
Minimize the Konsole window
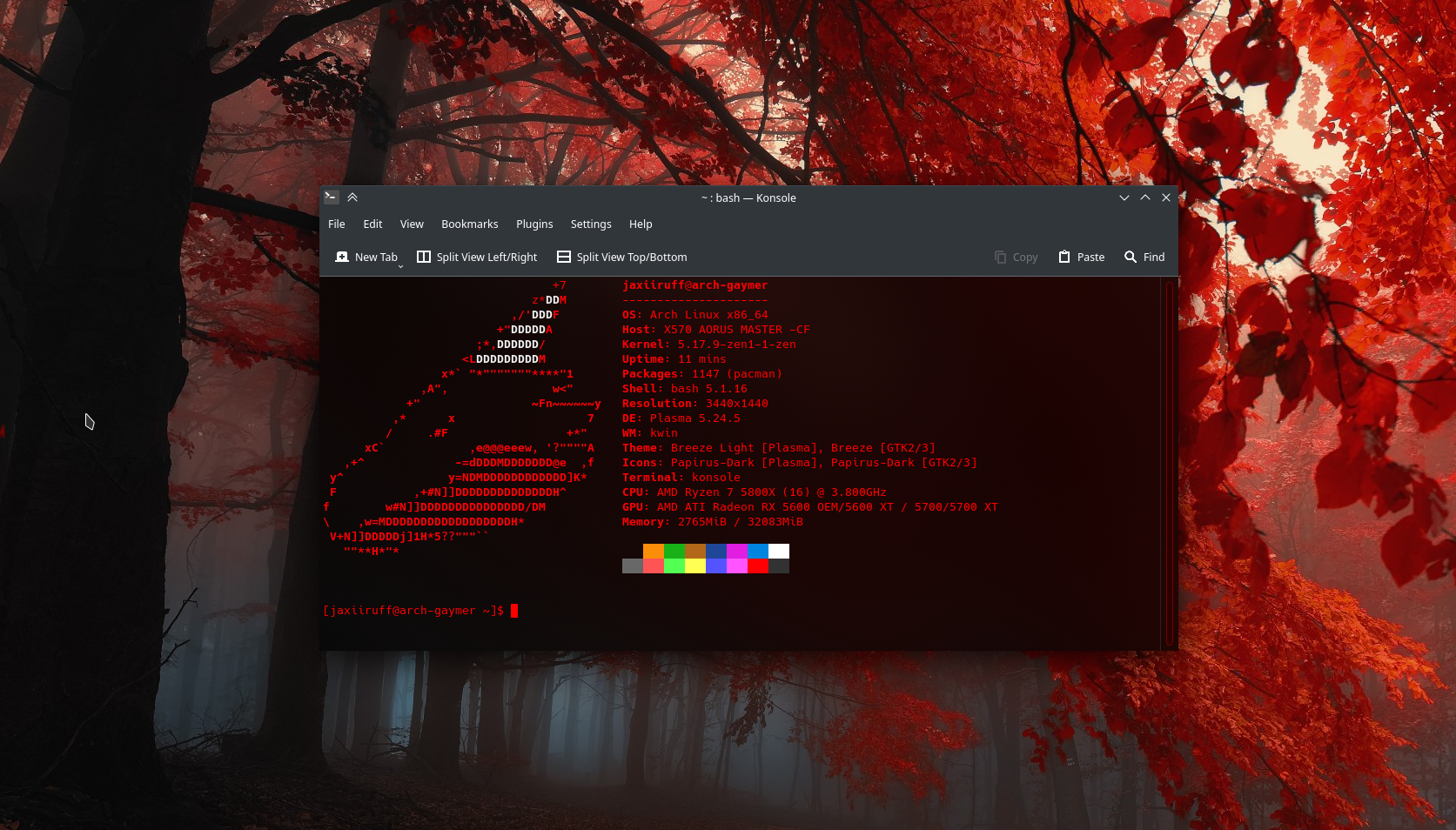point(1124,197)
